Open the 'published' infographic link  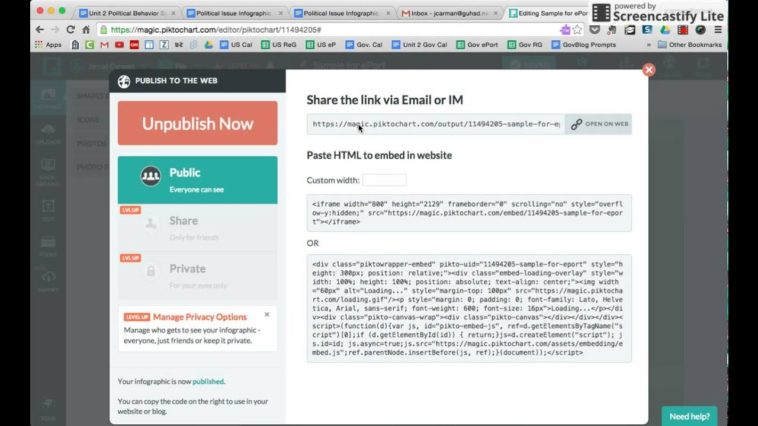tap(208, 381)
